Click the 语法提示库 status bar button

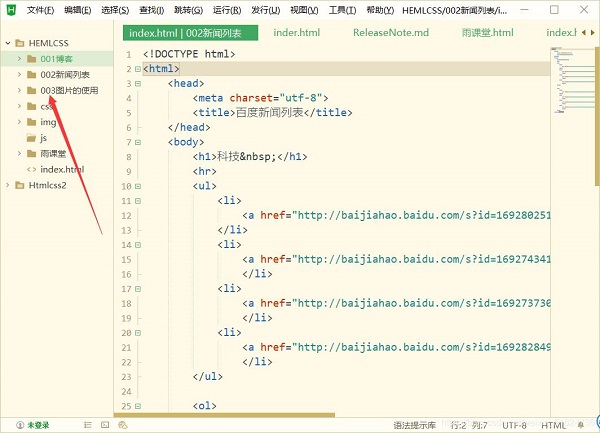tap(412, 425)
